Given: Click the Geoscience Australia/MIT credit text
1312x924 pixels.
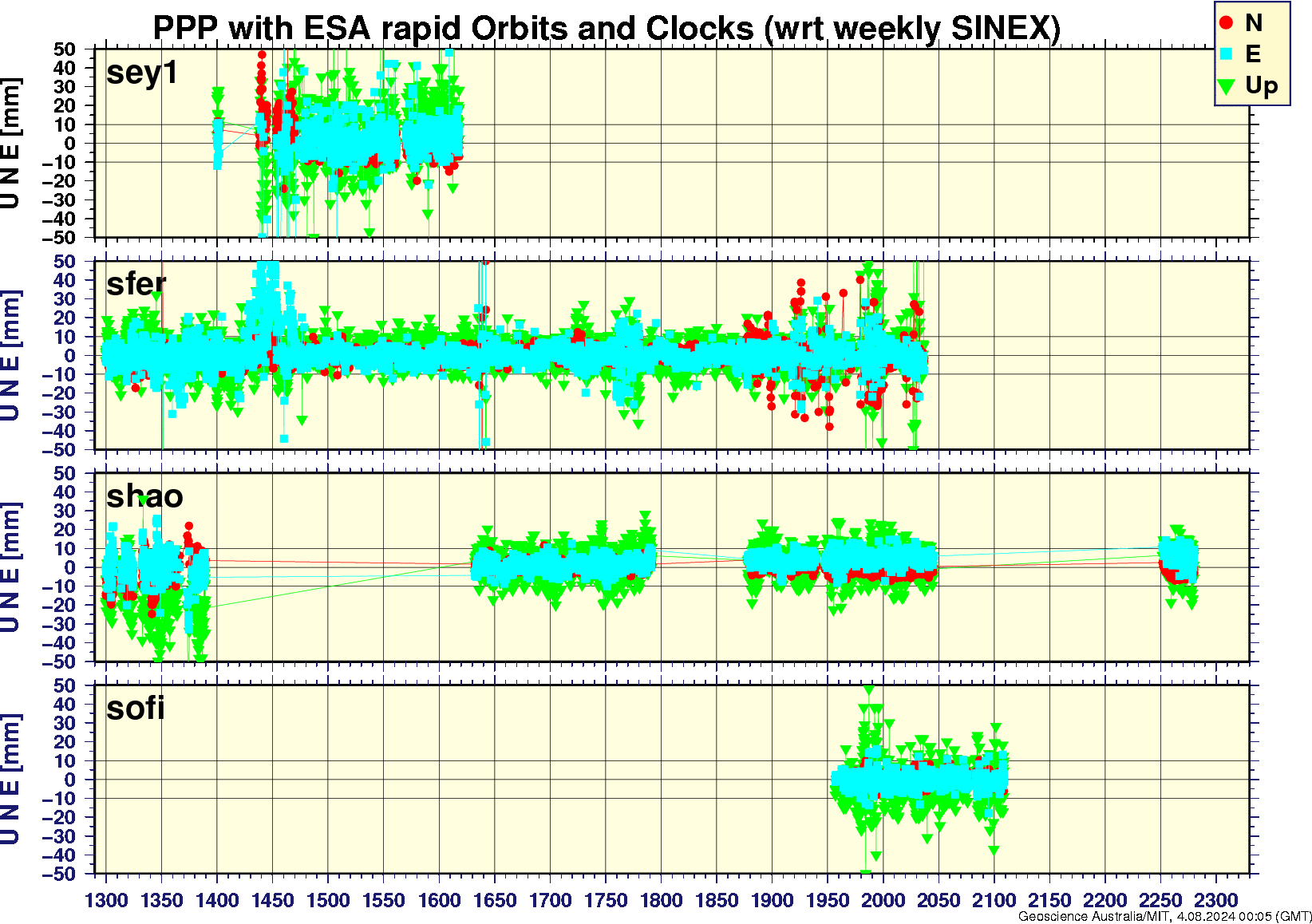Looking at the screenshot, I should click(x=1164, y=917).
